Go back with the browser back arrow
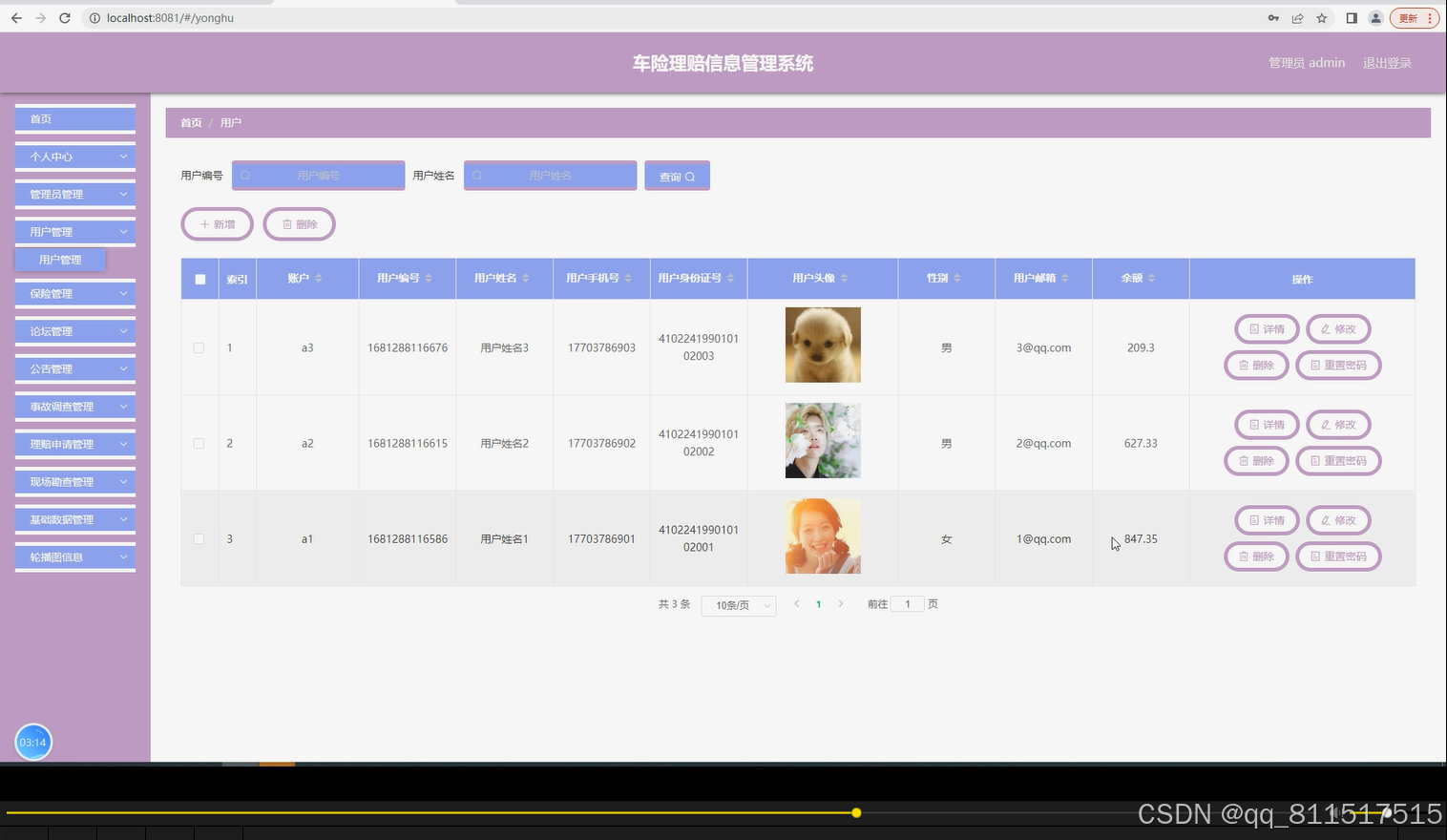 click(x=16, y=18)
